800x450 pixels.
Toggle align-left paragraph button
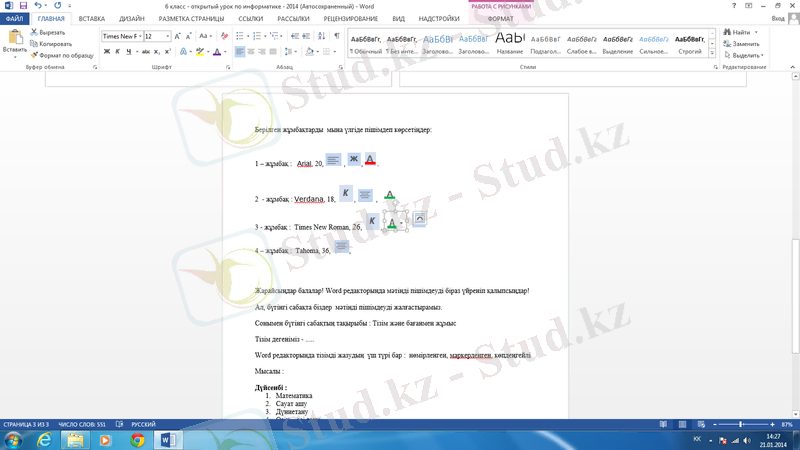[240, 52]
